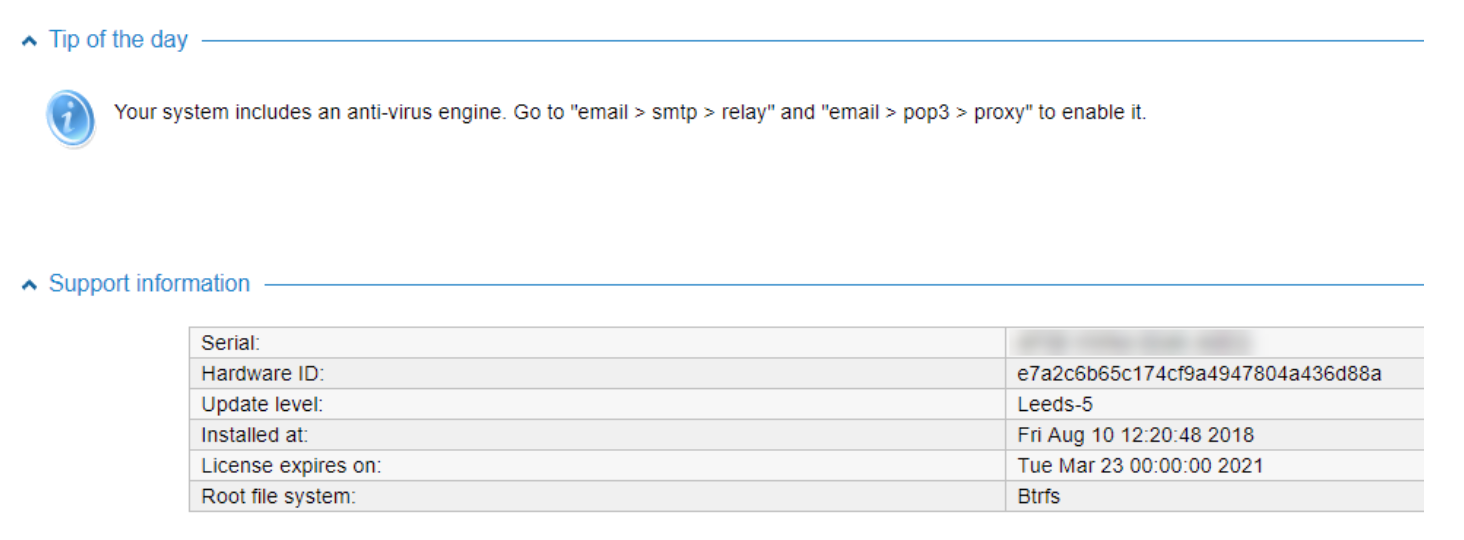The width and height of the screenshot is (1464, 540).
Task: Collapse the Support information section
Action: click(x=28, y=285)
